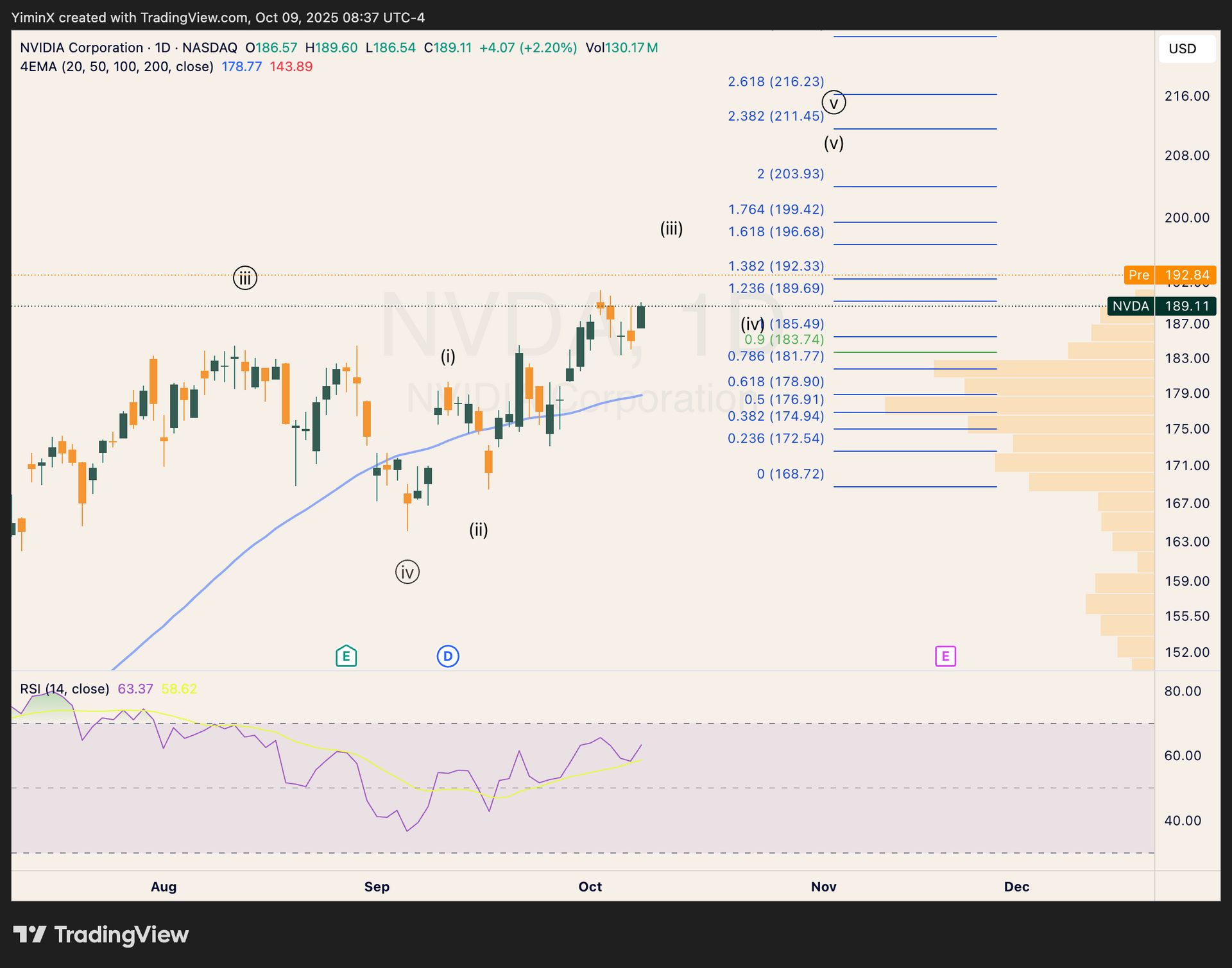Click the Pre 192.84 price label

pyautogui.click(x=1169, y=275)
